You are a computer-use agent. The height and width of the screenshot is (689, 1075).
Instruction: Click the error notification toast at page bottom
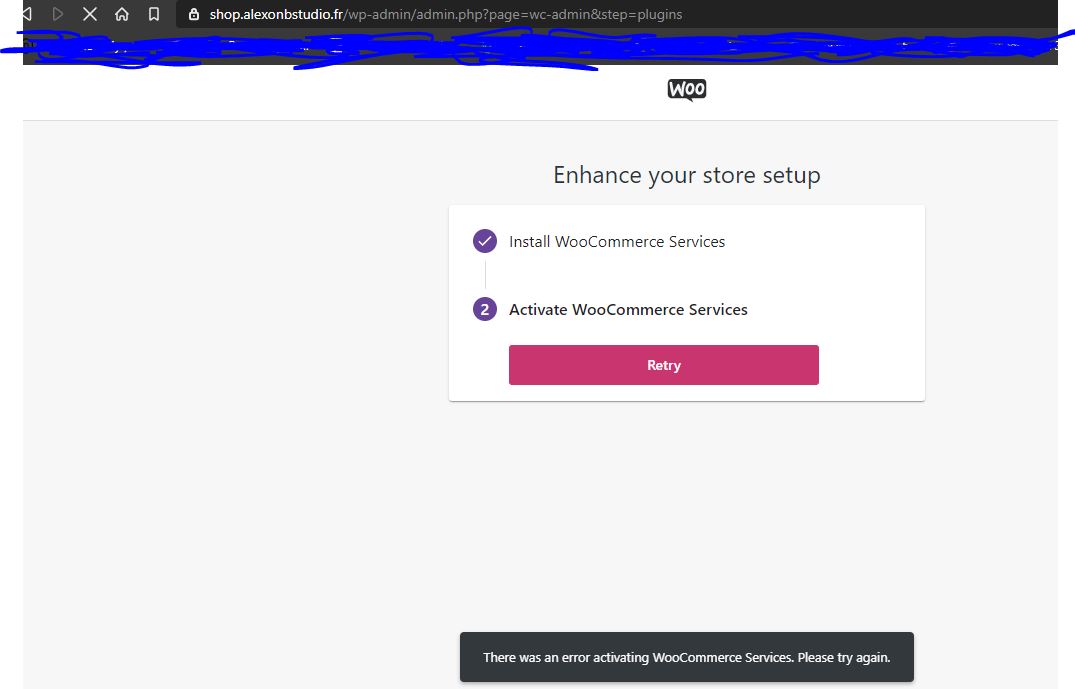point(686,657)
